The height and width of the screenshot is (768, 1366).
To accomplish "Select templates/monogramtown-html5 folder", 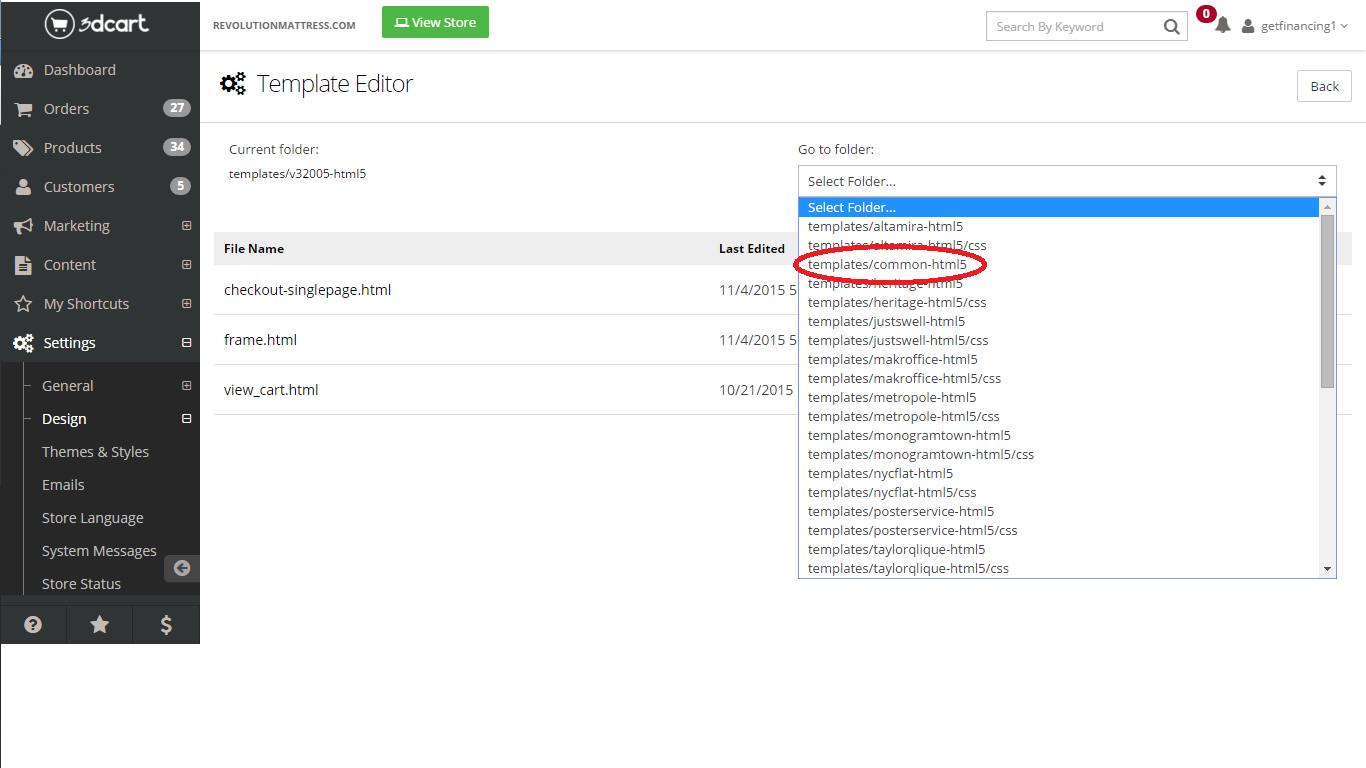I will click(x=909, y=435).
